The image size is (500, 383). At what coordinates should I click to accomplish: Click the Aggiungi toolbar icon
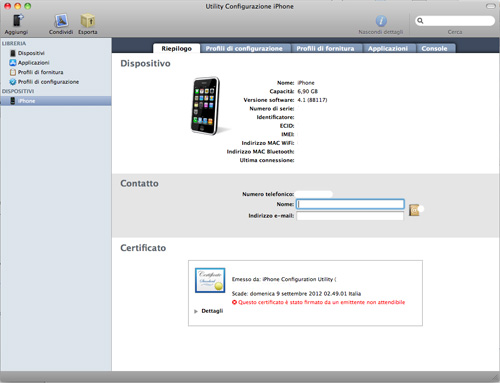18,21
